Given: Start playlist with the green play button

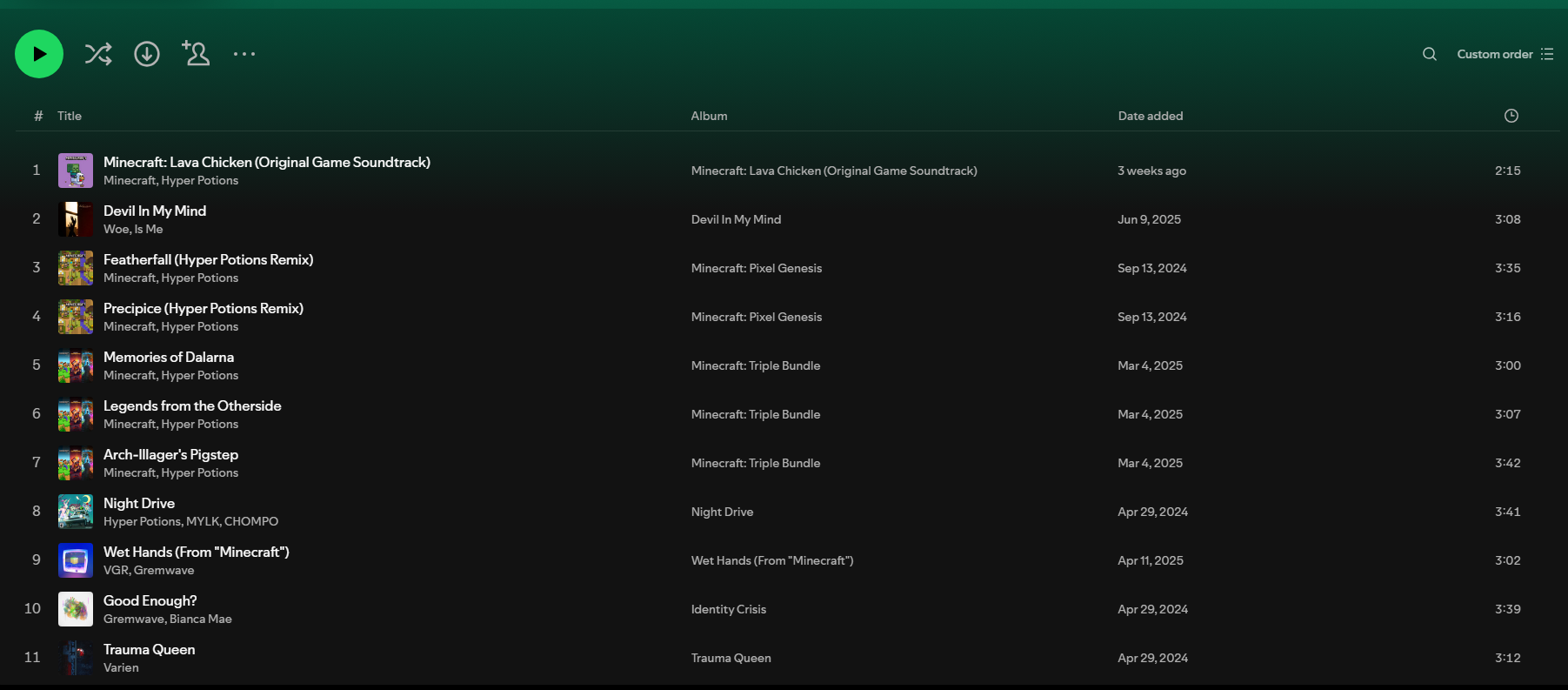Looking at the screenshot, I should (x=39, y=54).
